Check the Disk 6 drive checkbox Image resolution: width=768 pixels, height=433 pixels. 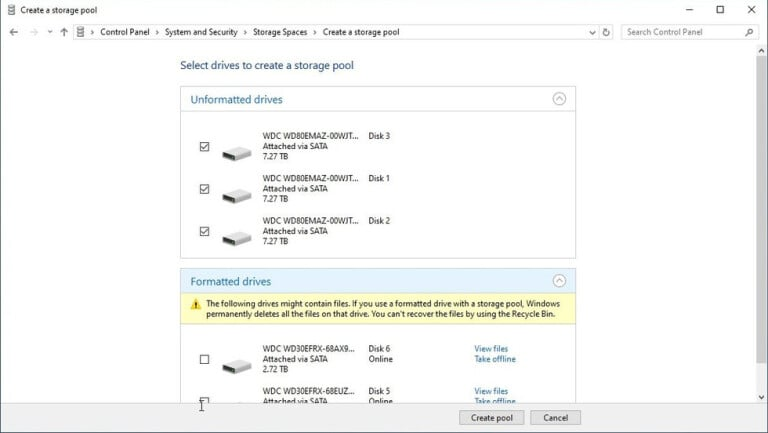point(205,359)
